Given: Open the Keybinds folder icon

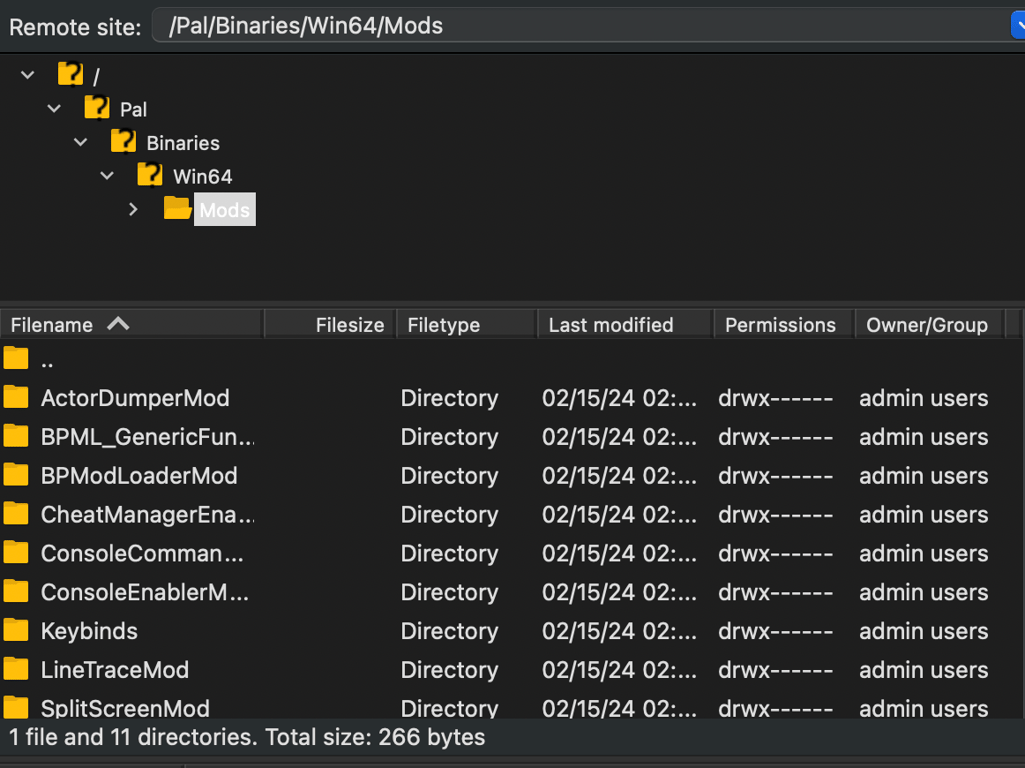Looking at the screenshot, I should 16,631.
